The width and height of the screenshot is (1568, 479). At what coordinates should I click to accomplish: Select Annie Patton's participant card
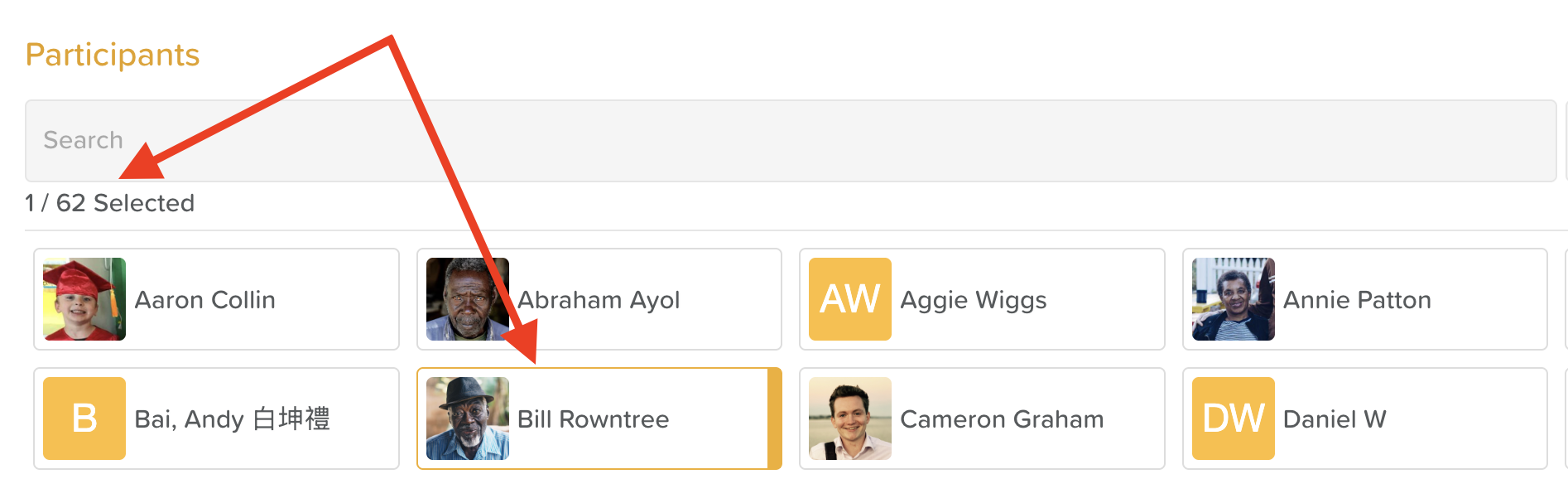tap(1407, 299)
